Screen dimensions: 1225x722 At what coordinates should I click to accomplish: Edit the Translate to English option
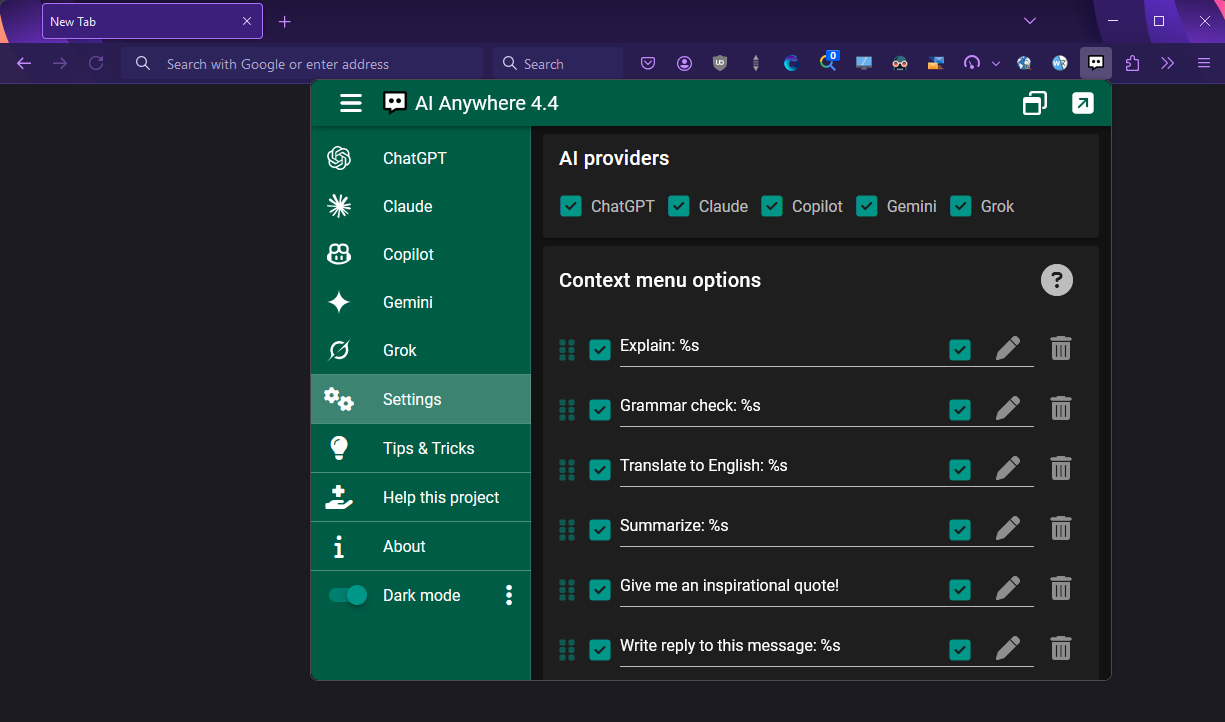[x=1008, y=468]
